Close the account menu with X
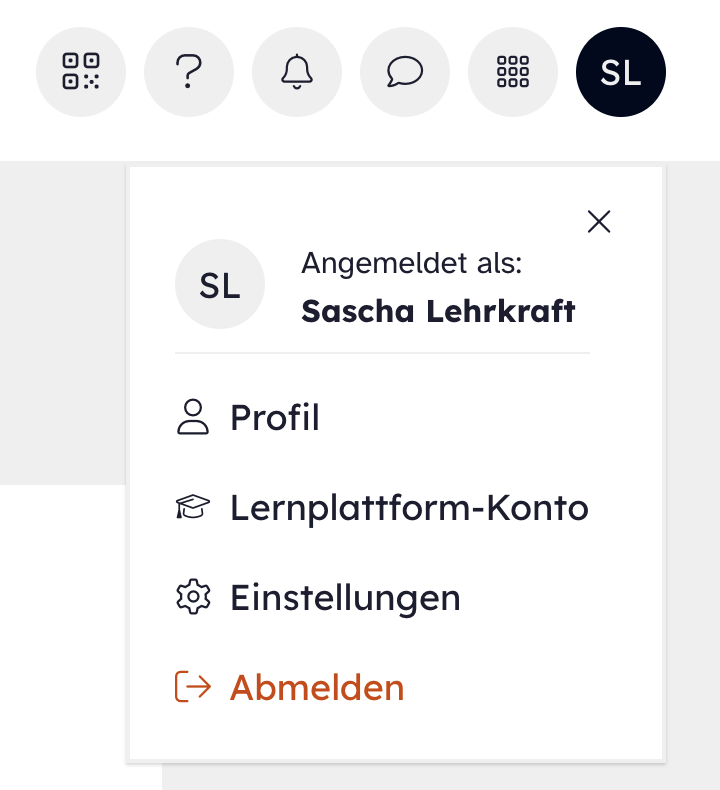720x790 pixels. tap(599, 222)
